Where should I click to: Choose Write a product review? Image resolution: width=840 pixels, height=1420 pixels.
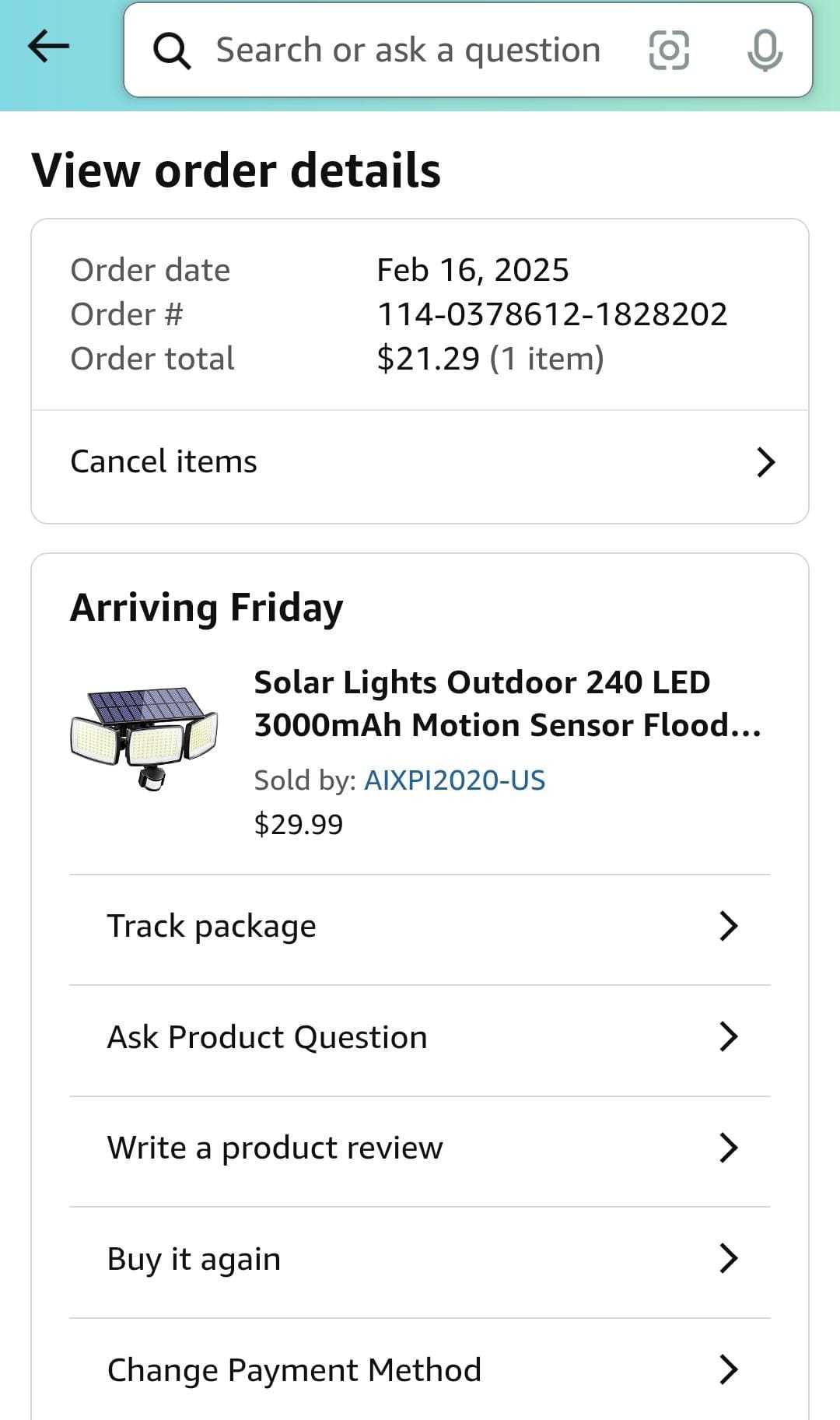pyautogui.click(x=275, y=1148)
